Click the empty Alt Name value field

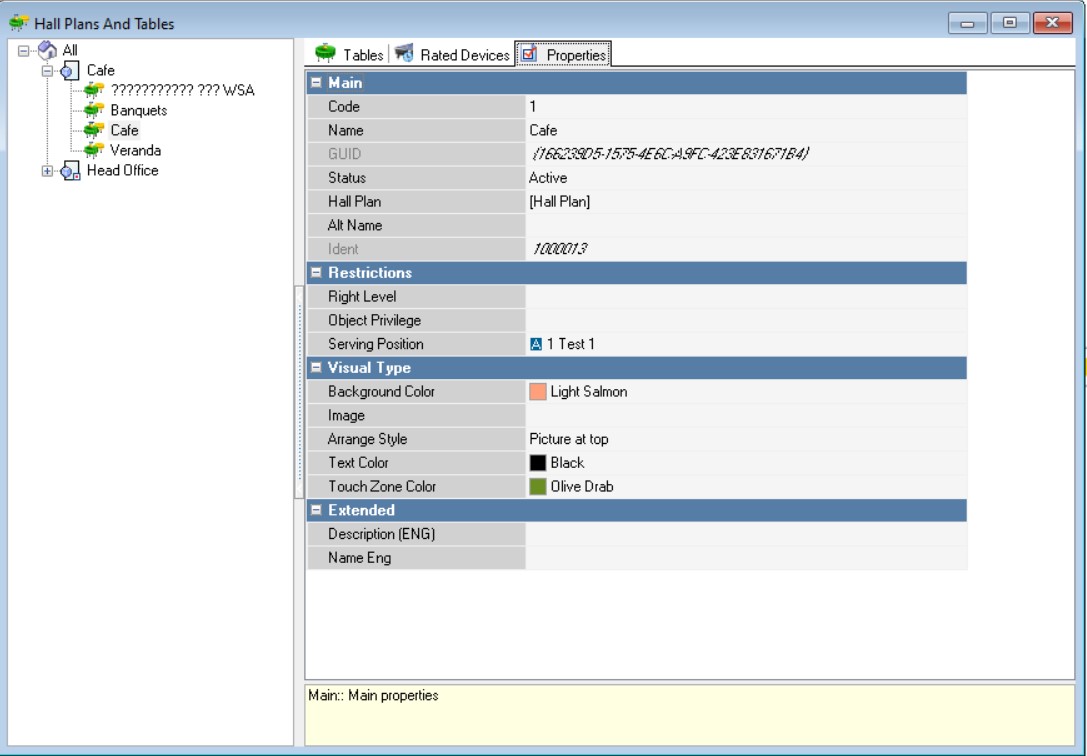[x=747, y=225]
